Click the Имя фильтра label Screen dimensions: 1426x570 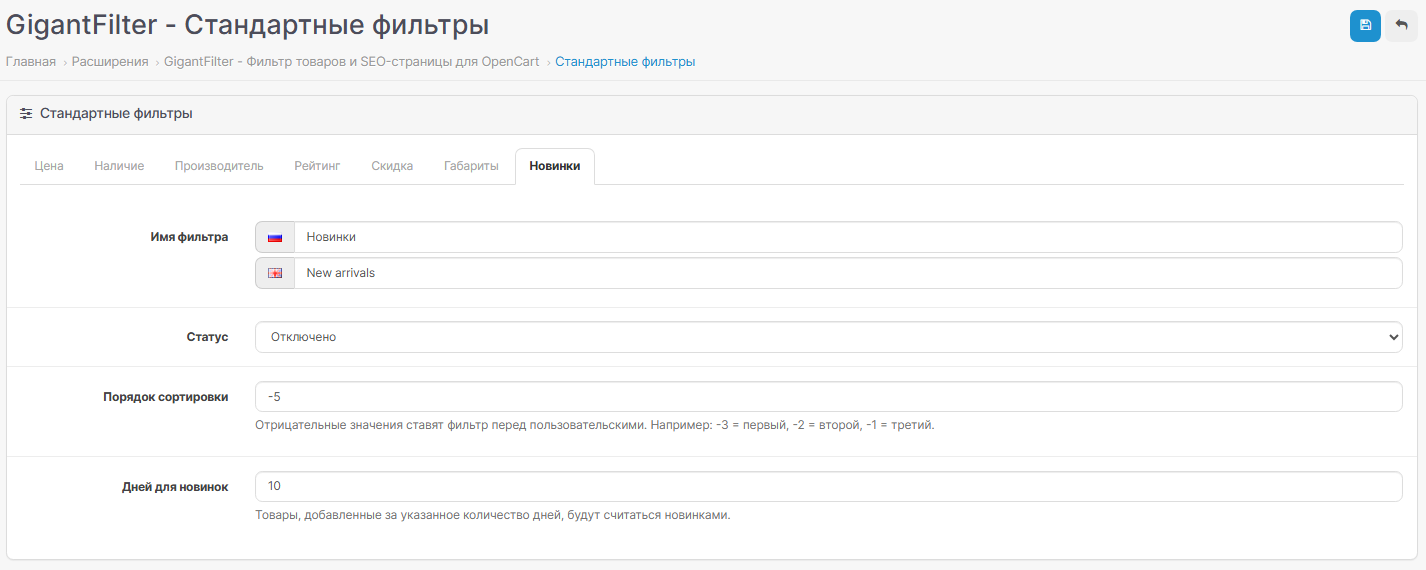[187, 237]
